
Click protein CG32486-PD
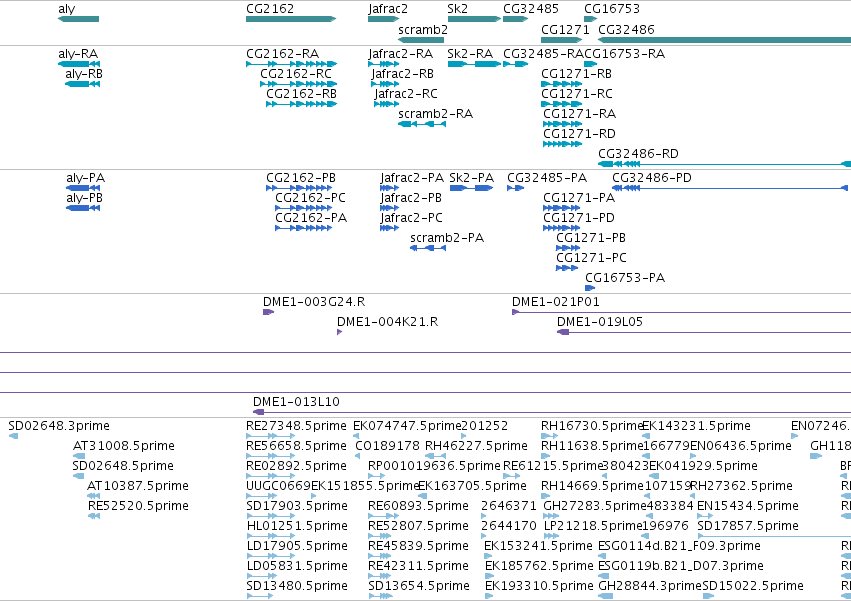(x=652, y=178)
